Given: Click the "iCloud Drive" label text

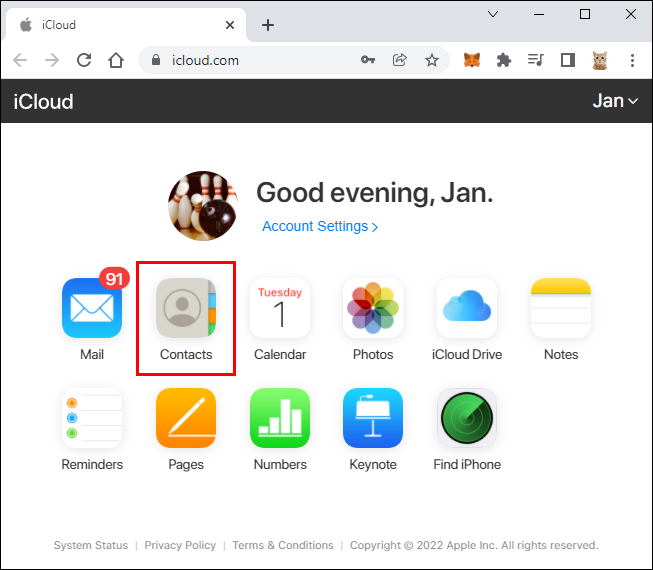Looking at the screenshot, I should (467, 354).
